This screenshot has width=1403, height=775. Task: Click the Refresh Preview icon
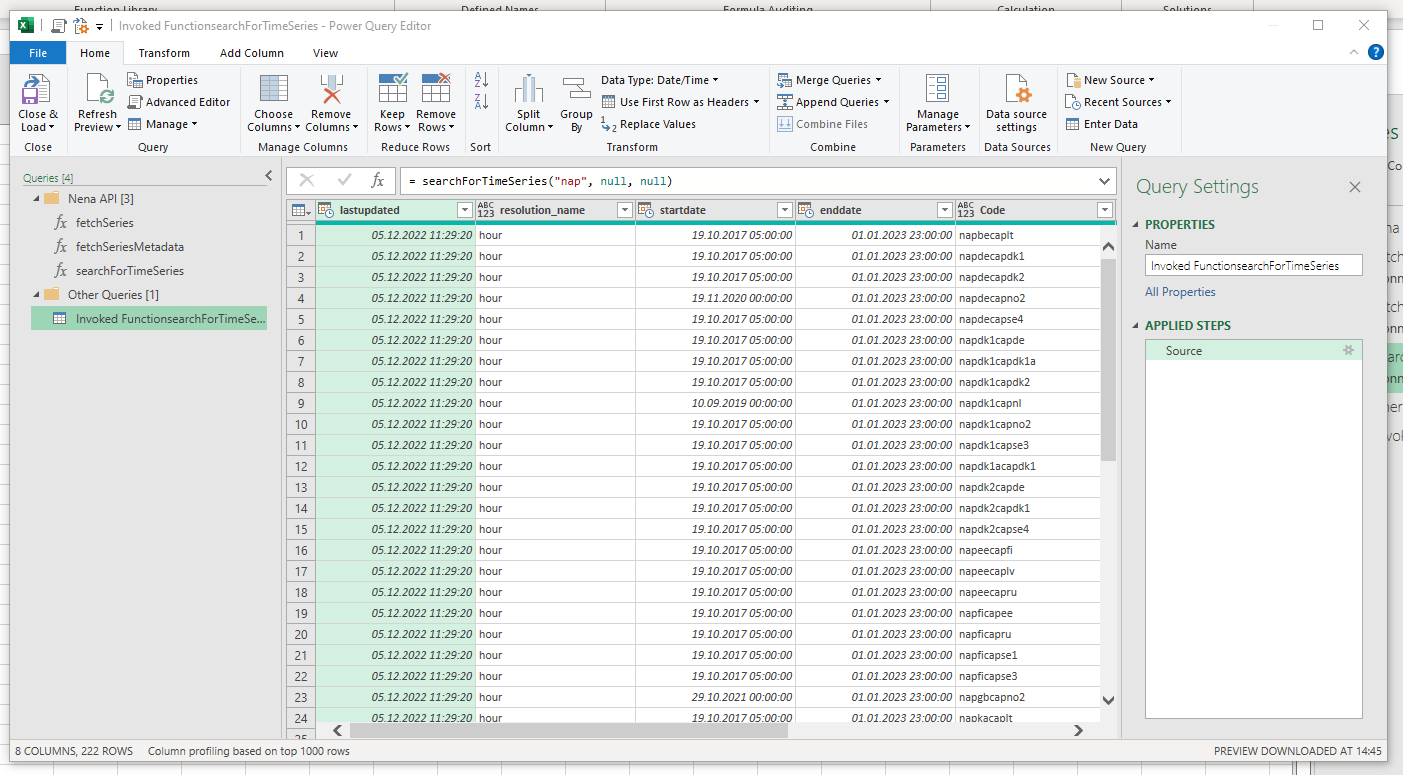[x=98, y=89]
